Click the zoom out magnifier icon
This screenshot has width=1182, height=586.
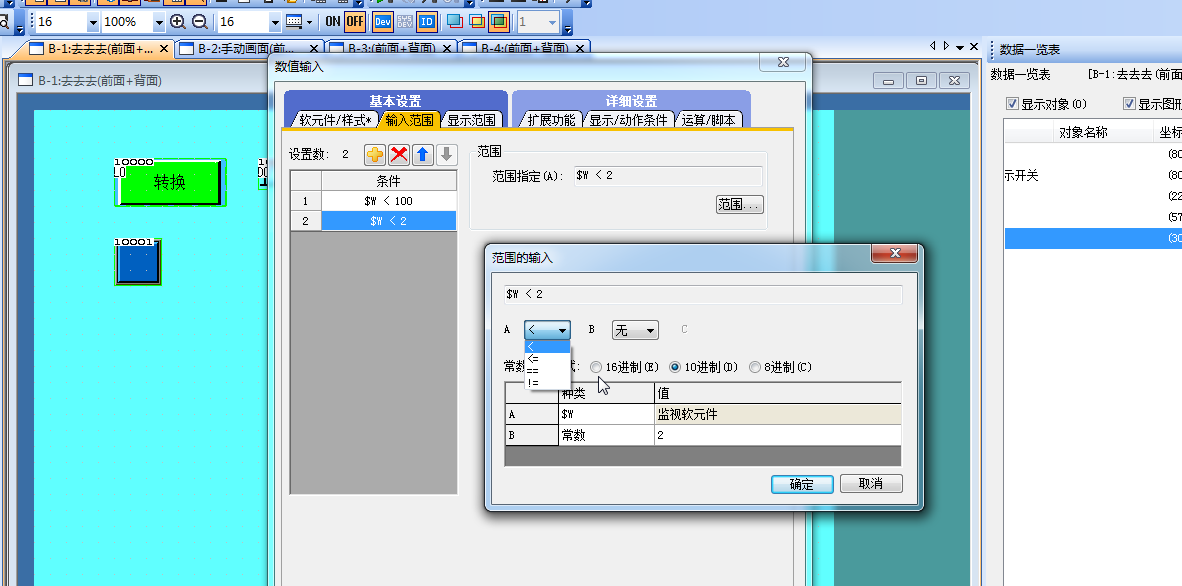tap(200, 21)
